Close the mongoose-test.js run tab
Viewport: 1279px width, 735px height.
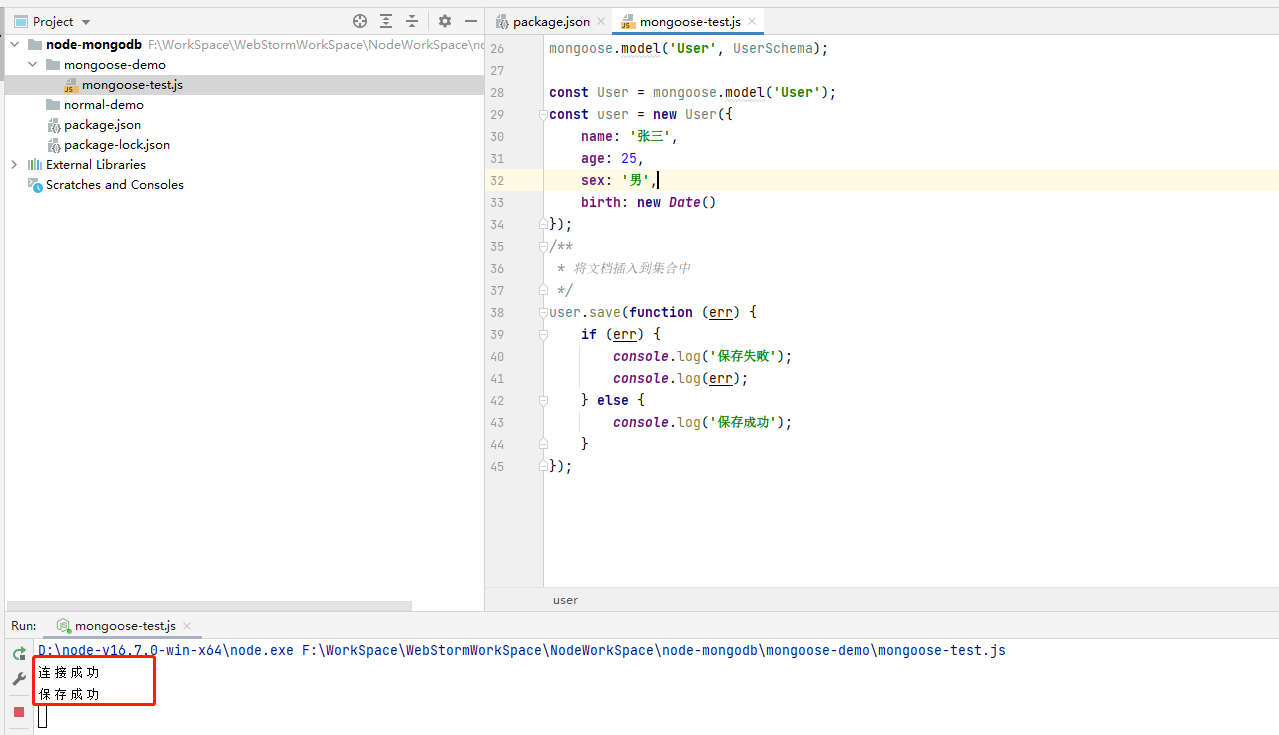click(187, 626)
